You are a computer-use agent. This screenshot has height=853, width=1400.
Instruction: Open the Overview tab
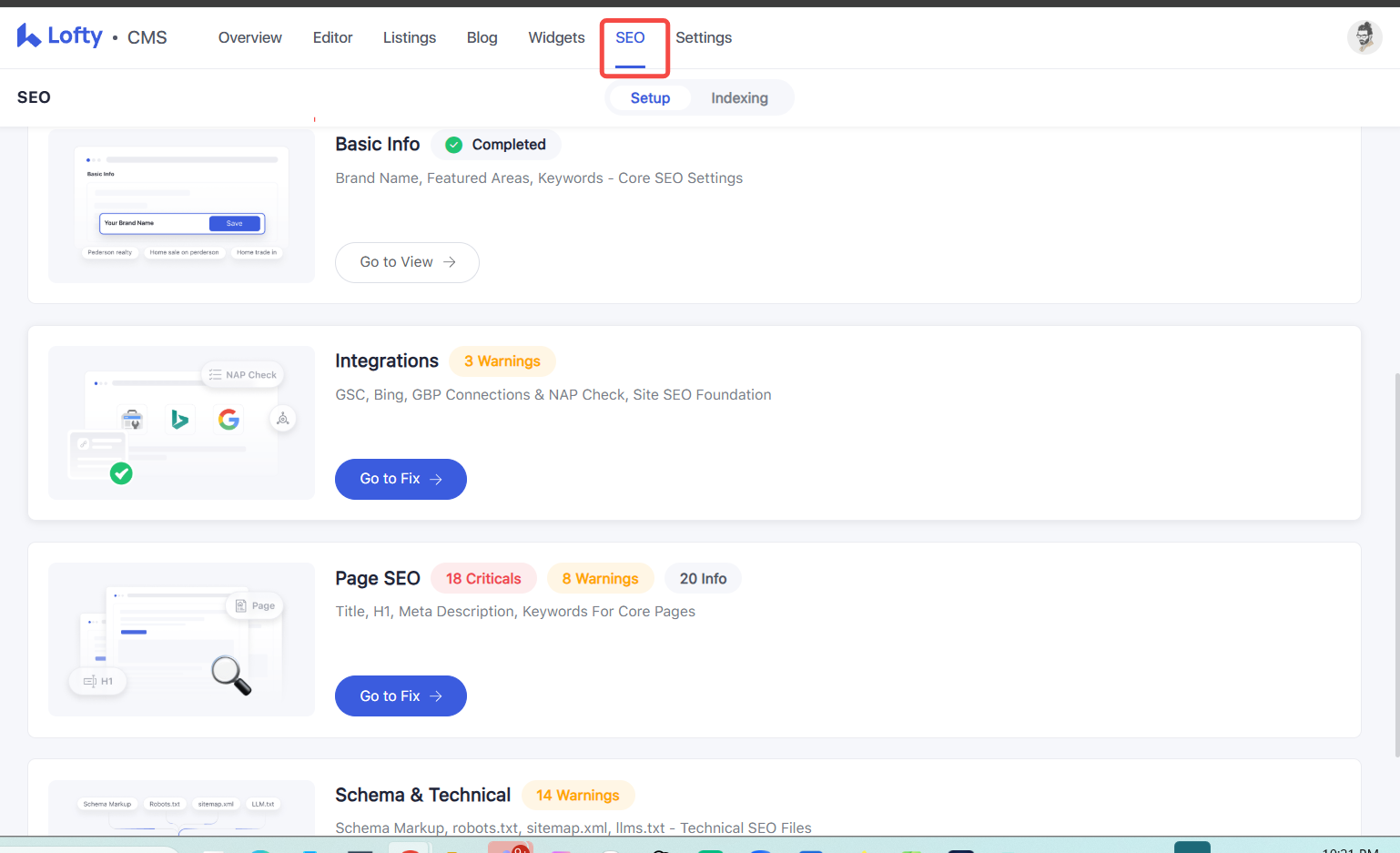250,37
